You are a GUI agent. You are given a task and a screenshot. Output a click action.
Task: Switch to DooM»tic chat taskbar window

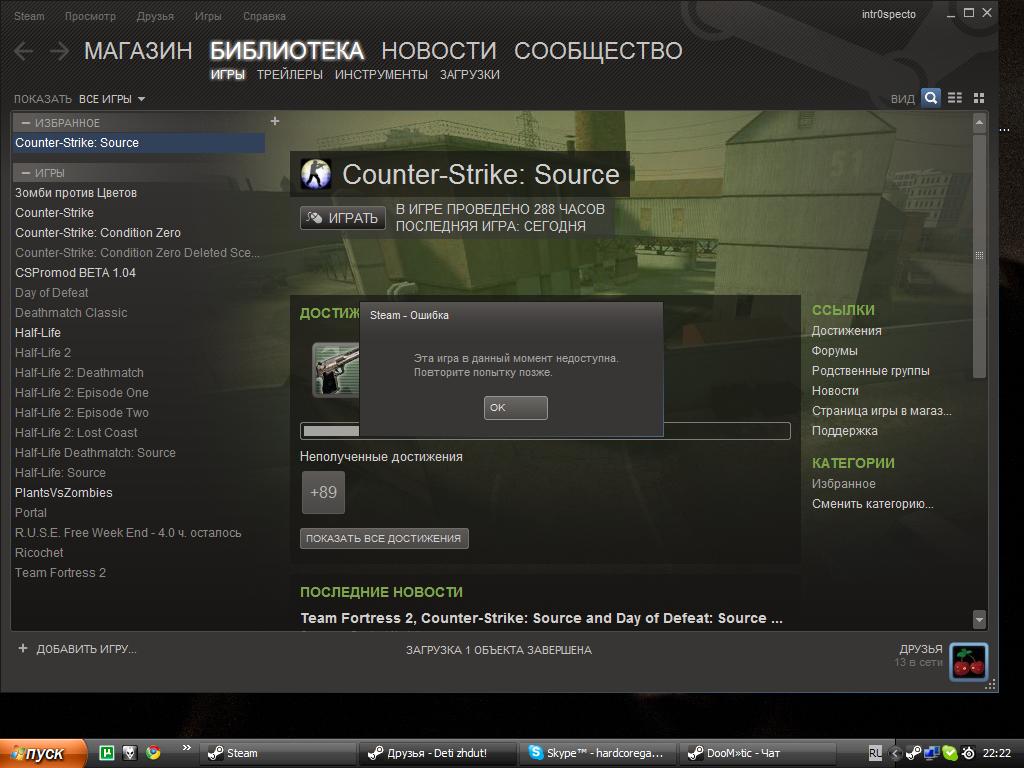[x=758, y=753]
